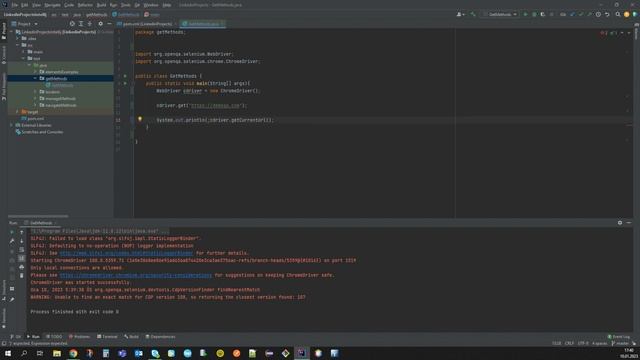Click the Commit green checkmark icon
Screen dimensions: 640x360
[x=581, y=14]
